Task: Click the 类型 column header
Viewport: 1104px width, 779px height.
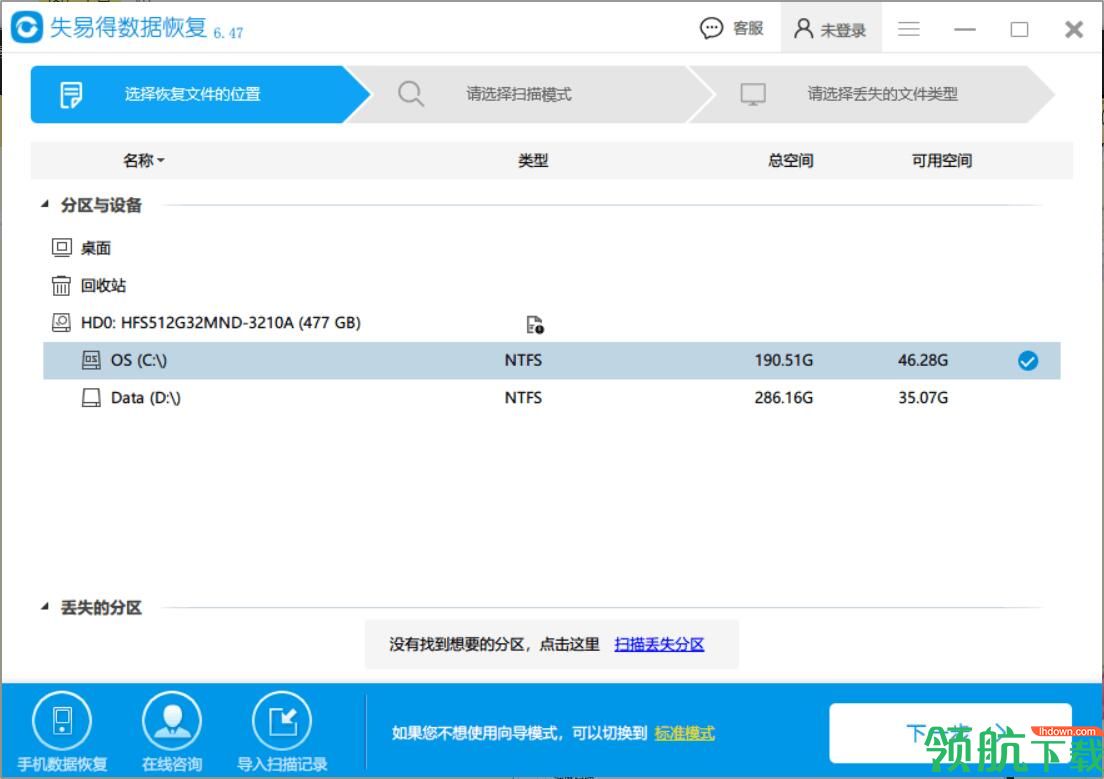Action: point(533,161)
